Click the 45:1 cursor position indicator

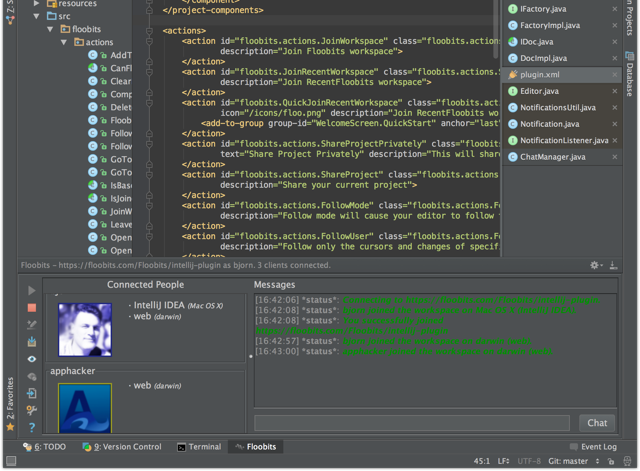[482, 461]
